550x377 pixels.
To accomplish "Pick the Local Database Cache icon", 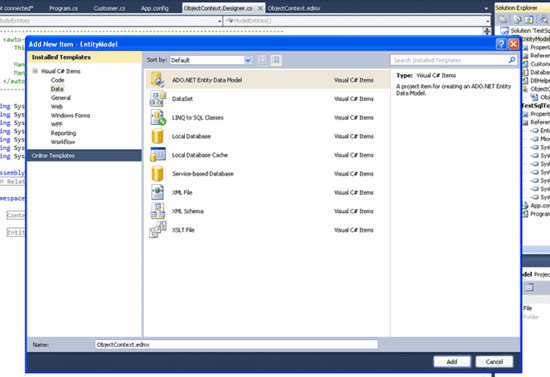I will (x=157, y=155).
